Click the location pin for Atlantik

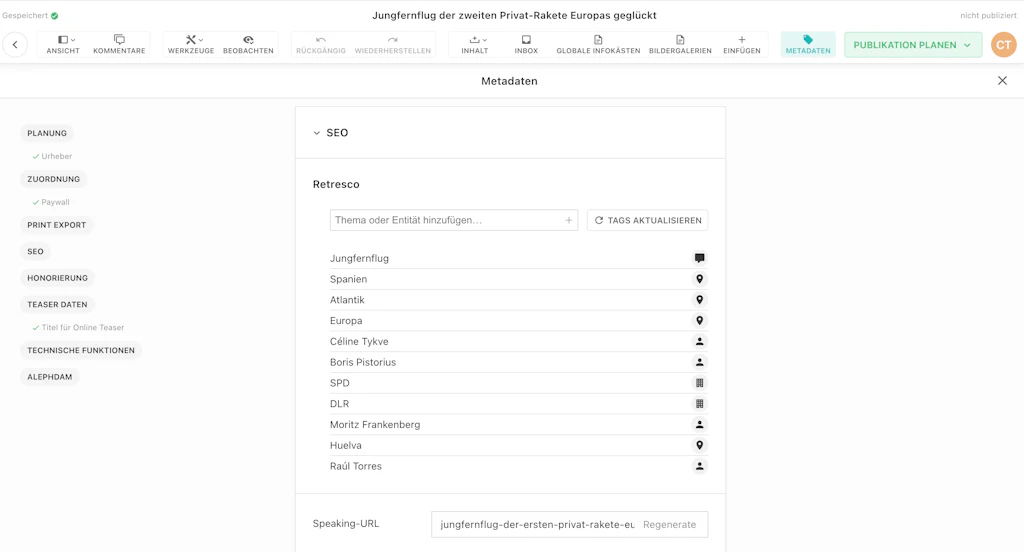tap(699, 300)
